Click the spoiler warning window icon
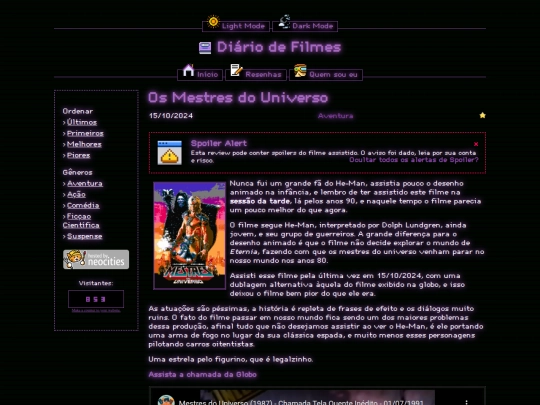 click(x=169, y=152)
